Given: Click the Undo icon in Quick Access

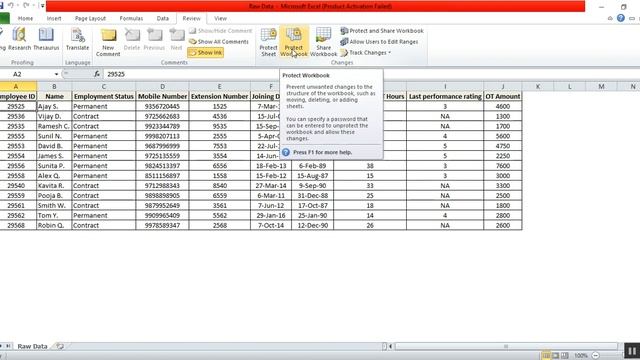Looking at the screenshot, I should point(11,5).
